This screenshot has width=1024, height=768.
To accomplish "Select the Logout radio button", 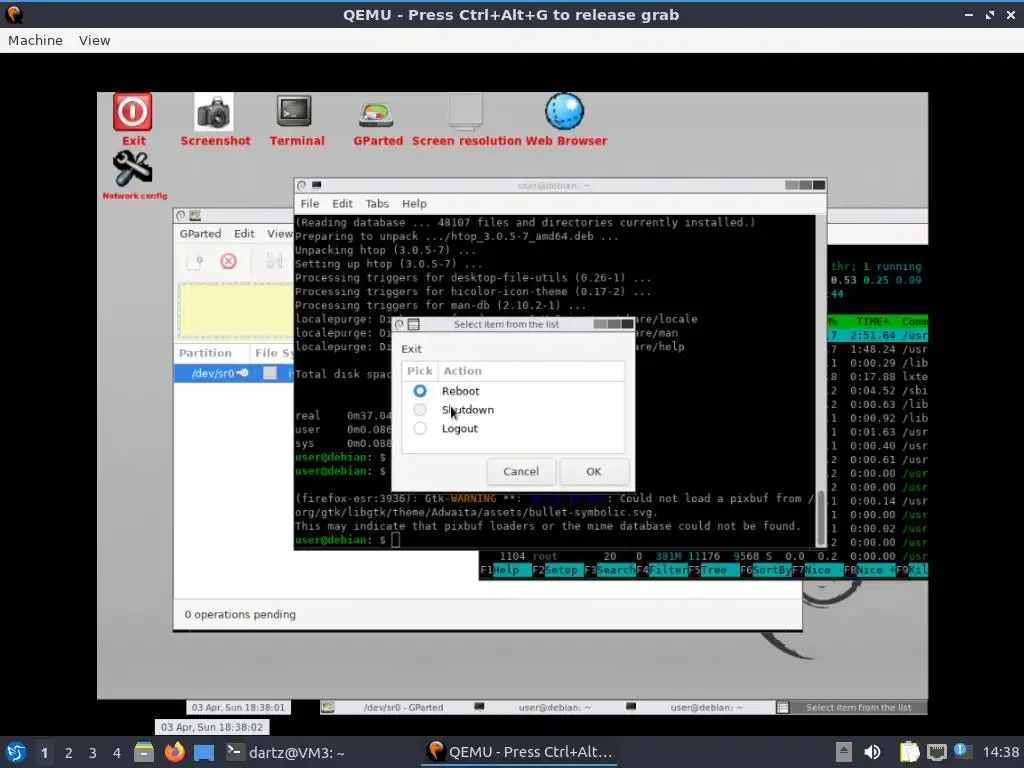I will pyautogui.click(x=420, y=428).
